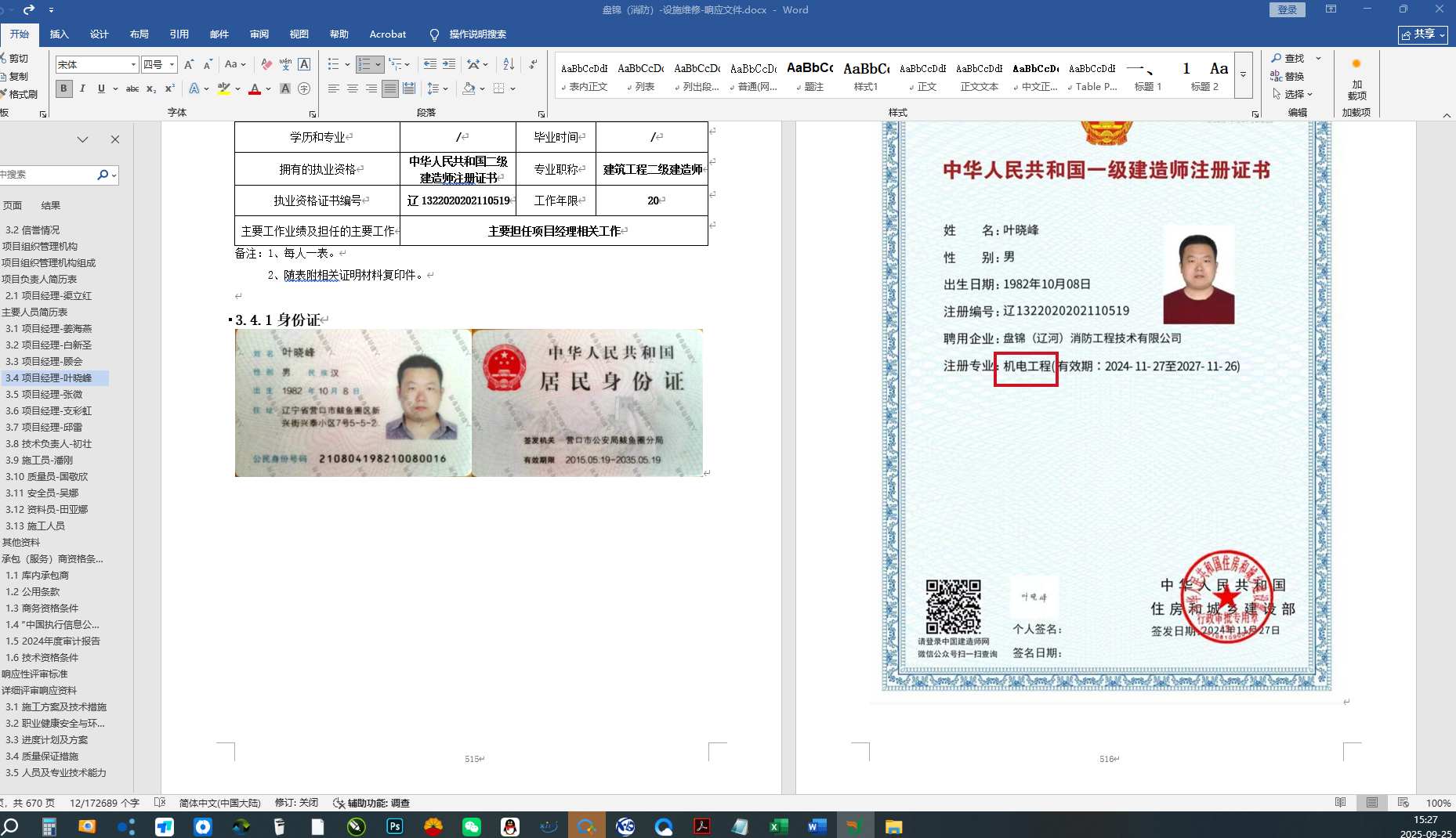Open navigation pane options chevron
Viewport: 1456px width, 838px height.
[x=82, y=139]
